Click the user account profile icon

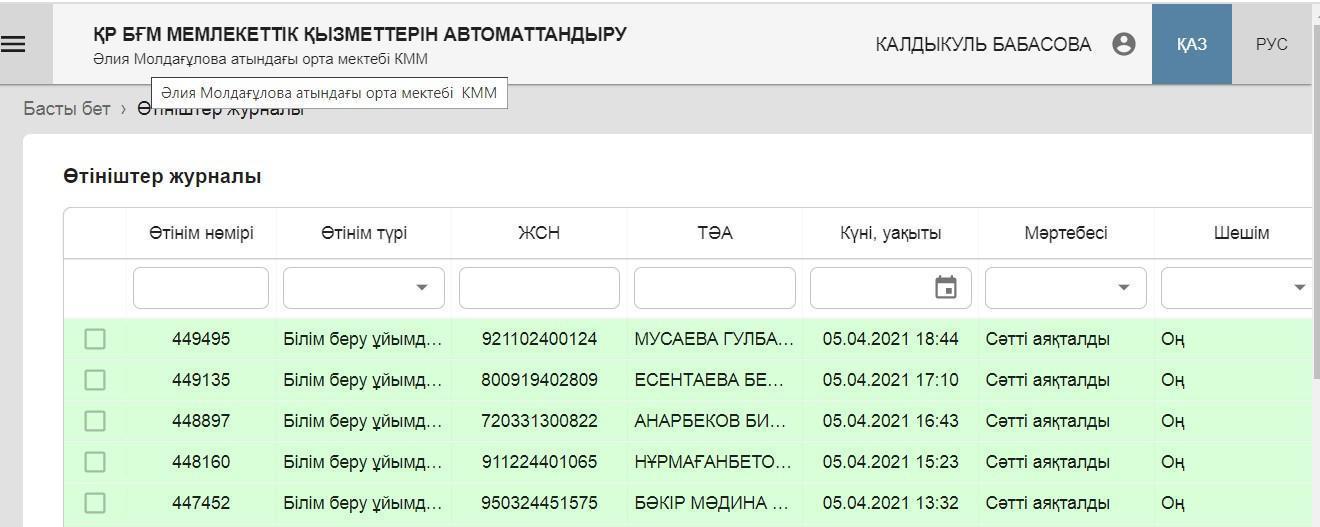(x=1123, y=44)
